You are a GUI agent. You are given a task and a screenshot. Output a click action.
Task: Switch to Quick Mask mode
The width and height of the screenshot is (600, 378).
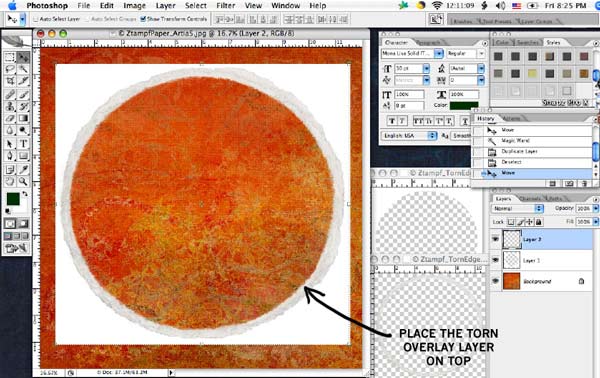tap(23, 223)
